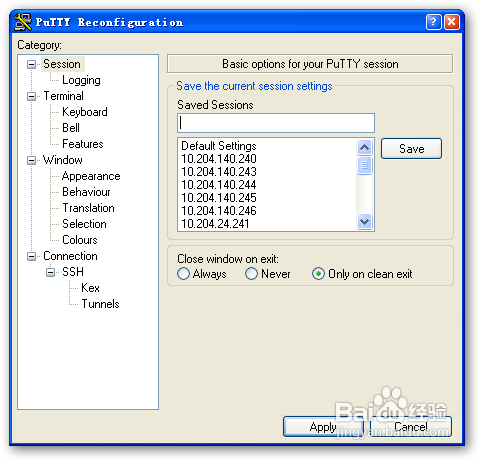This screenshot has width=479, height=460.
Task: Open the Selection category
Action: pyautogui.click(x=84, y=224)
